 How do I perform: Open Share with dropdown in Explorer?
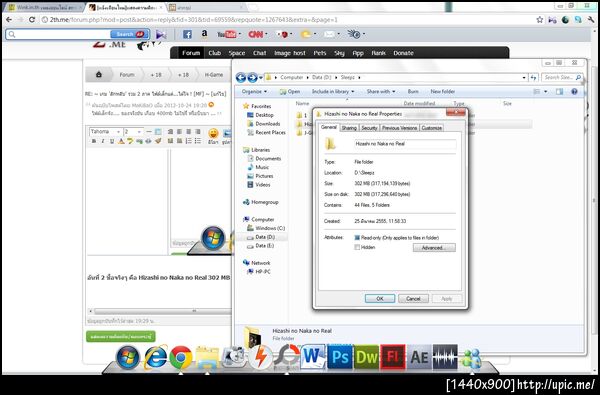point(381,91)
